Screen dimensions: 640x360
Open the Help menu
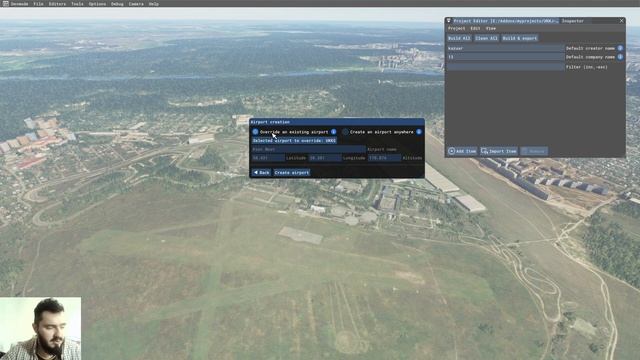pos(153,4)
